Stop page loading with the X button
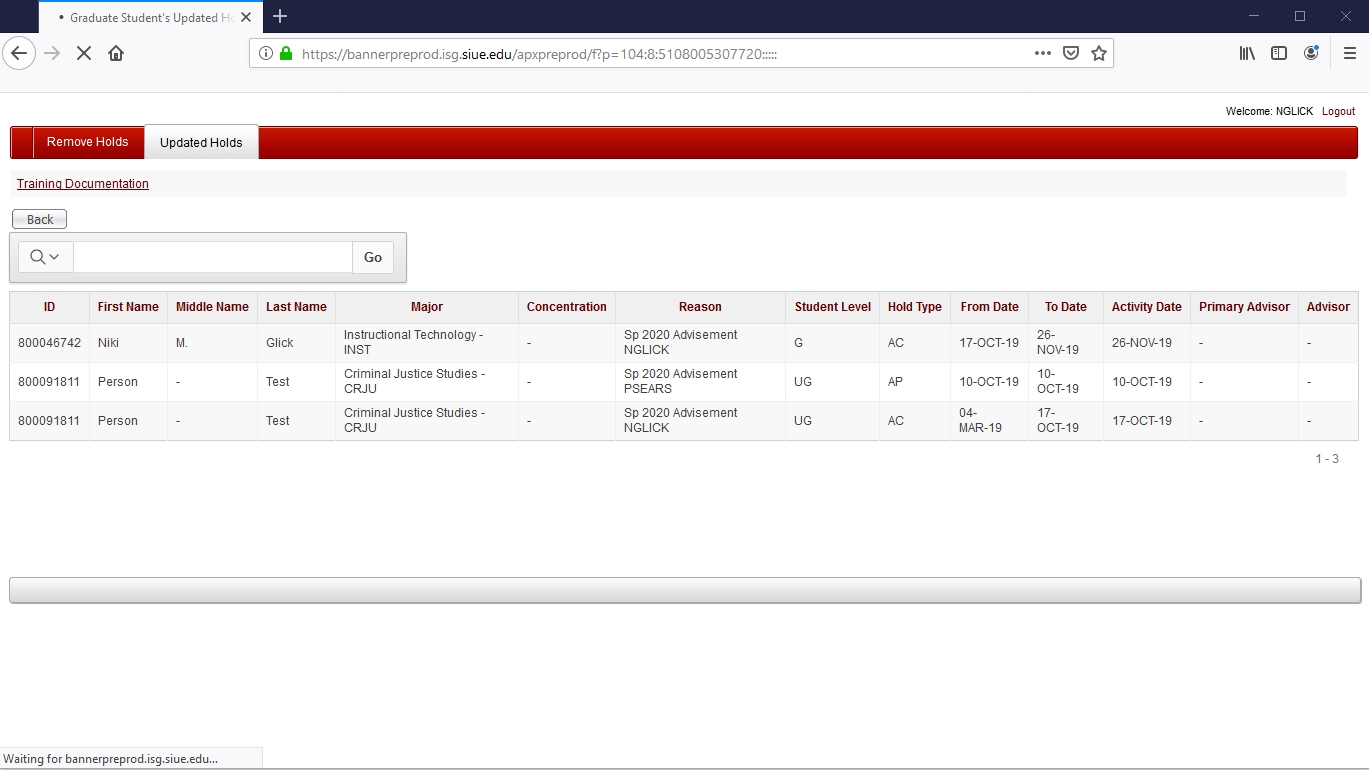Screen dimensions: 1369x770 point(84,53)
